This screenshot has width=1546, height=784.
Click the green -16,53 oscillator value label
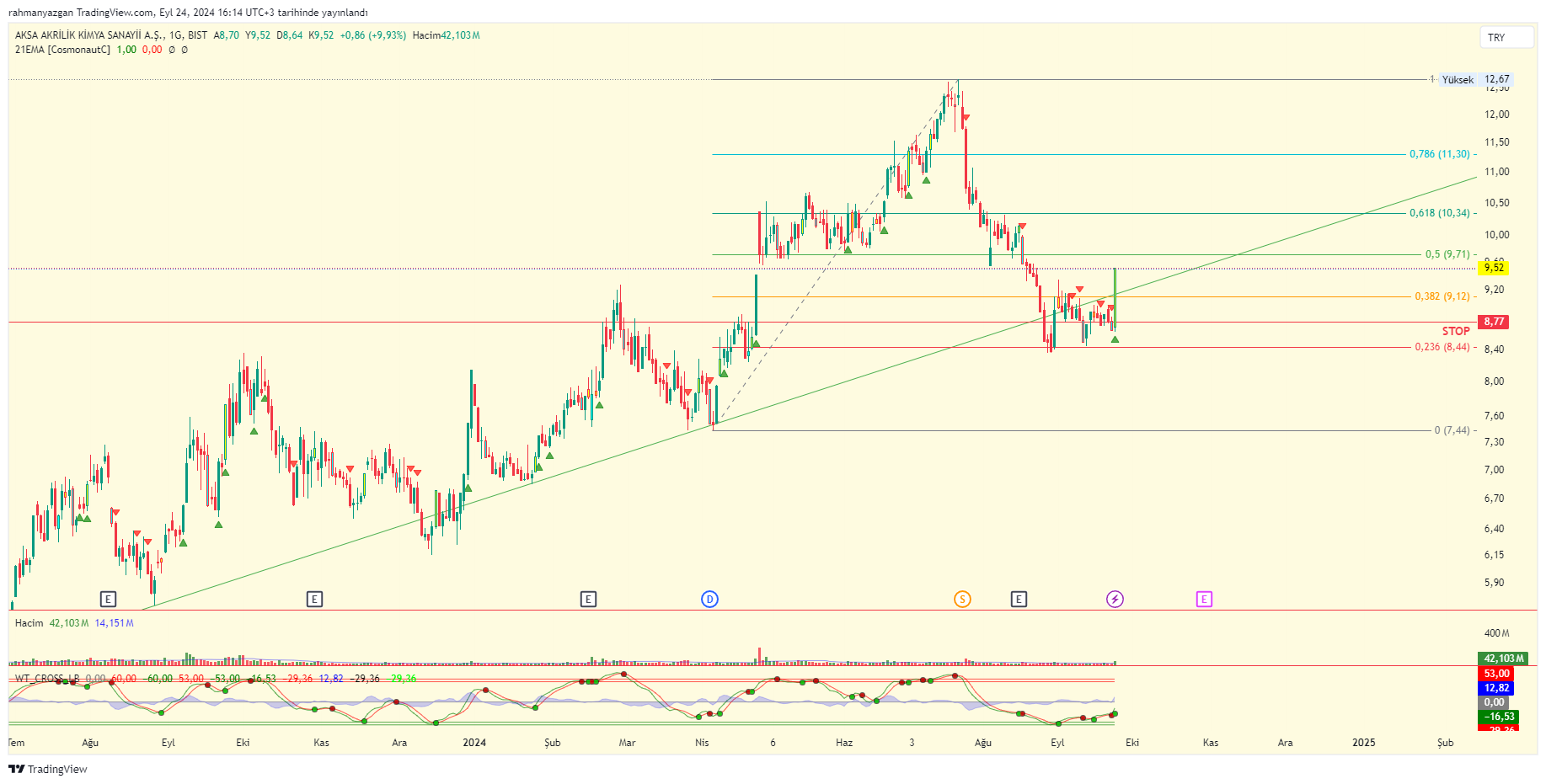(x=1499, y=717)
